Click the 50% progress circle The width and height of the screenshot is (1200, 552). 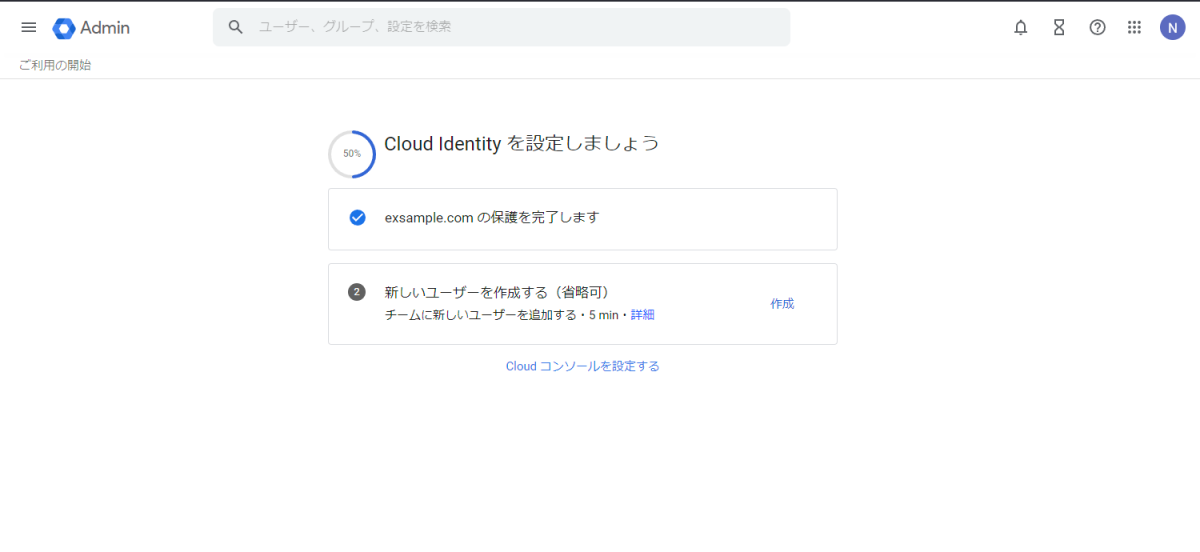pos(352,154)
